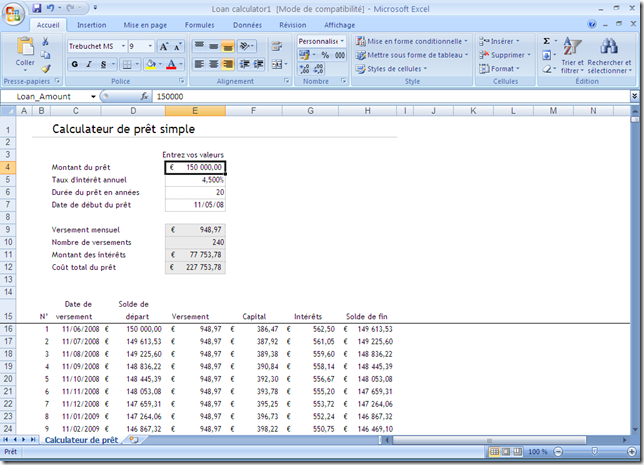The width and height of the screenshot is (644, 465).
Task: Toggle bold formatting (G button)
Action: [x=74, y=64]
